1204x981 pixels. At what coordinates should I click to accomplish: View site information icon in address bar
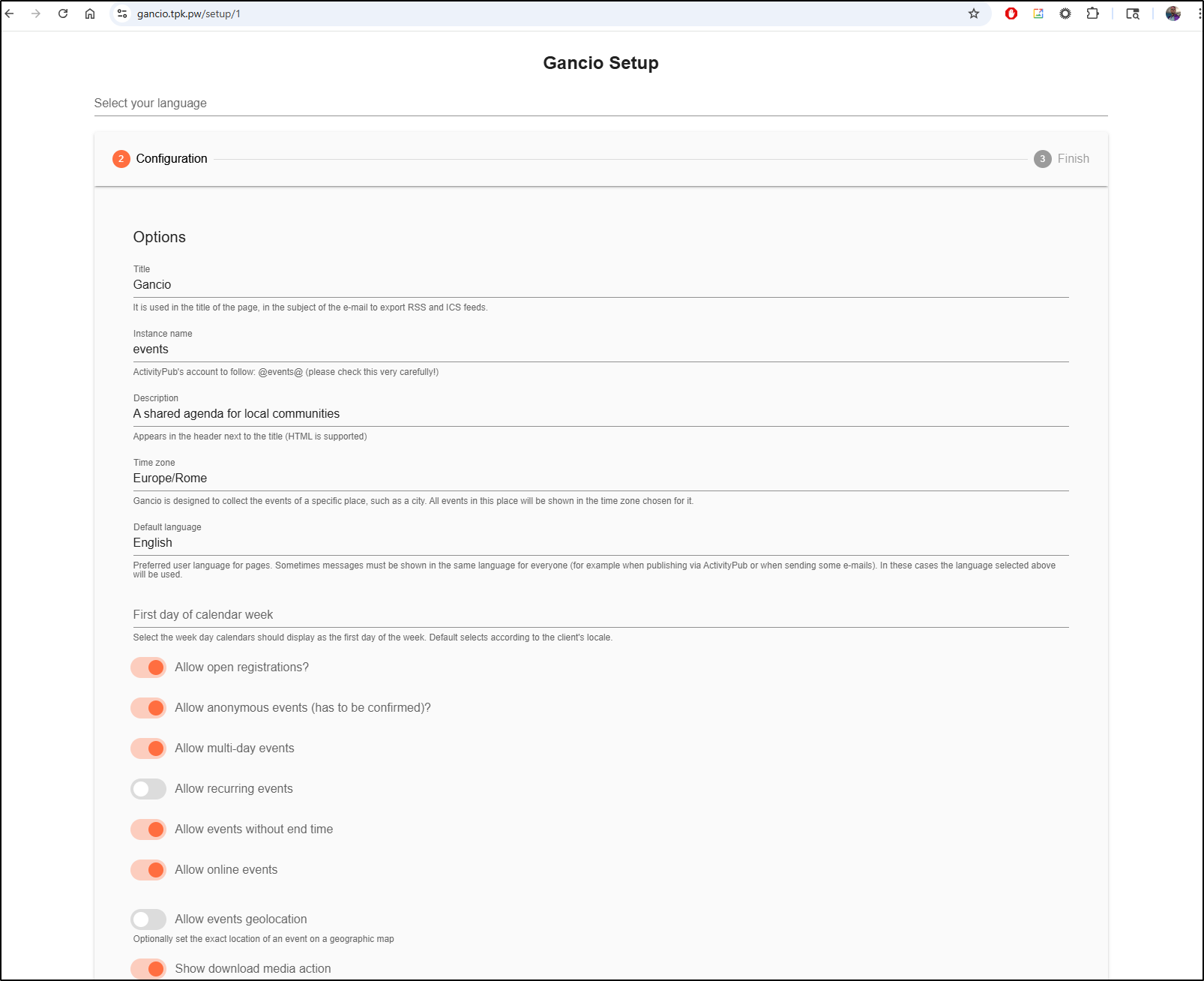(x=122, y=13)
